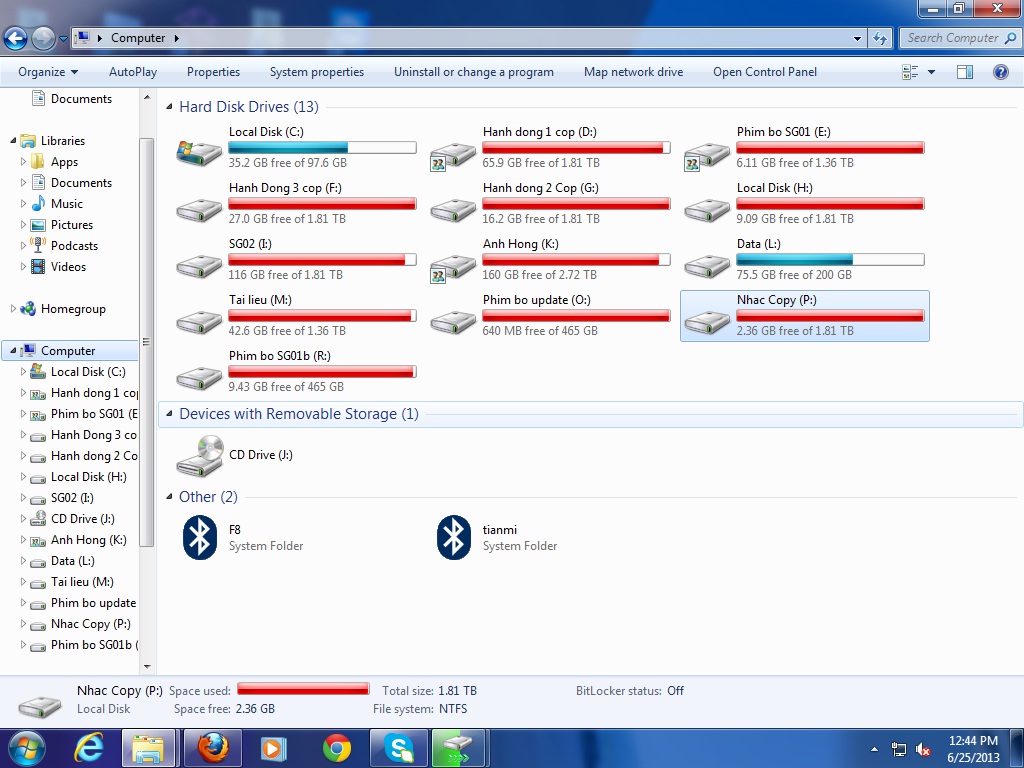The width and height of the screenshot is (1024, 768).
Task: Open Organize dropdown menu
Action: click(48, 72)
